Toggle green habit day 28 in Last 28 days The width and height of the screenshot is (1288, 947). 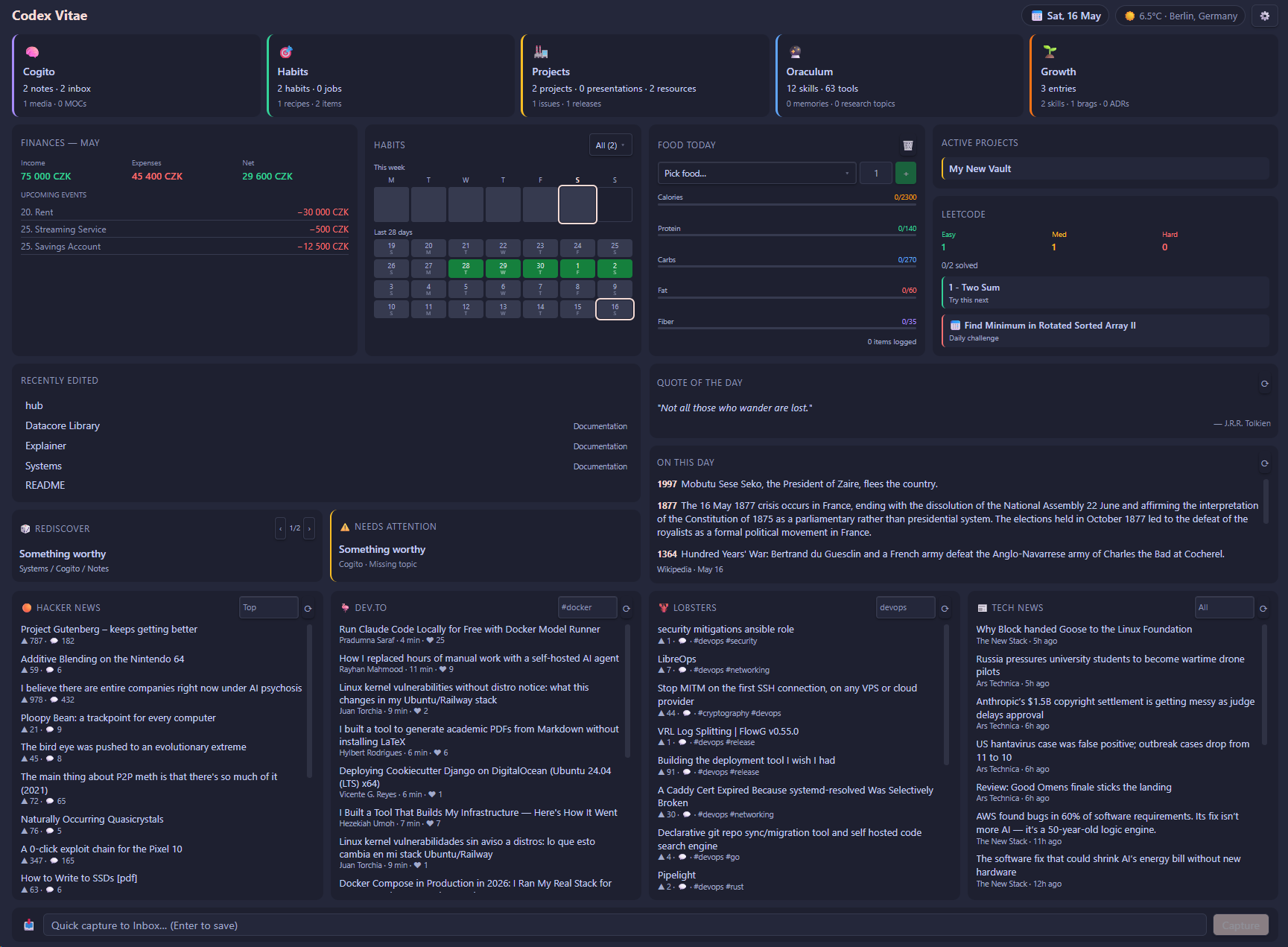pyautogui.click(x=466, y=268)
